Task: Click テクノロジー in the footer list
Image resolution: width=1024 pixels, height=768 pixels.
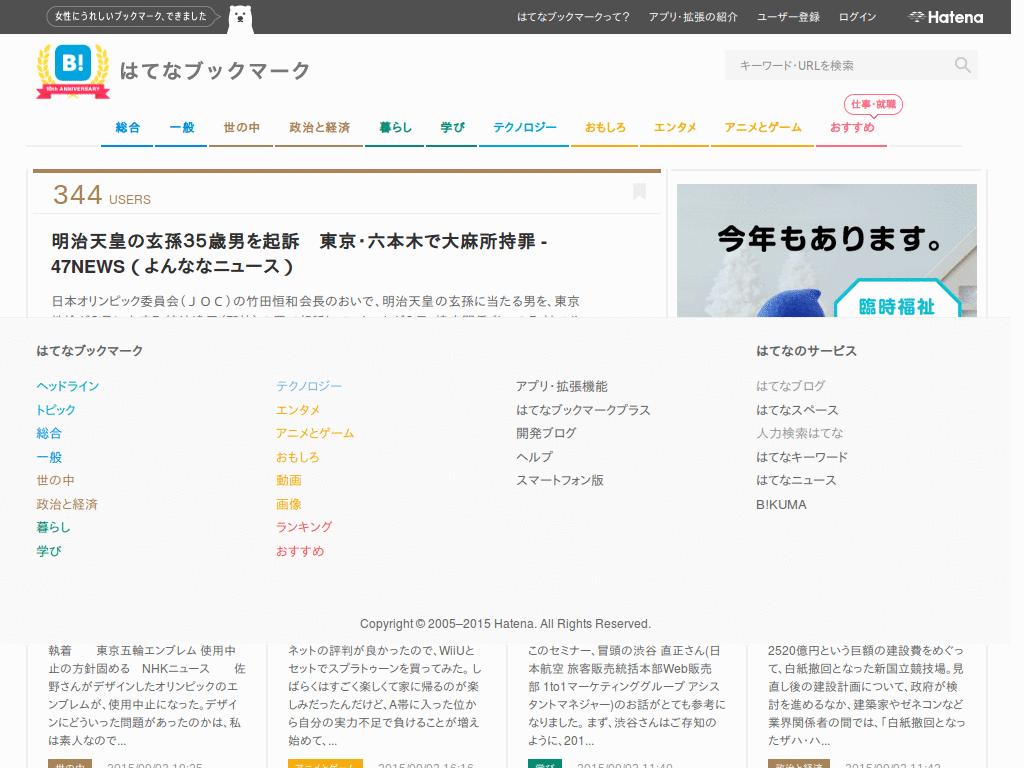Action: [x=309, y=386]
